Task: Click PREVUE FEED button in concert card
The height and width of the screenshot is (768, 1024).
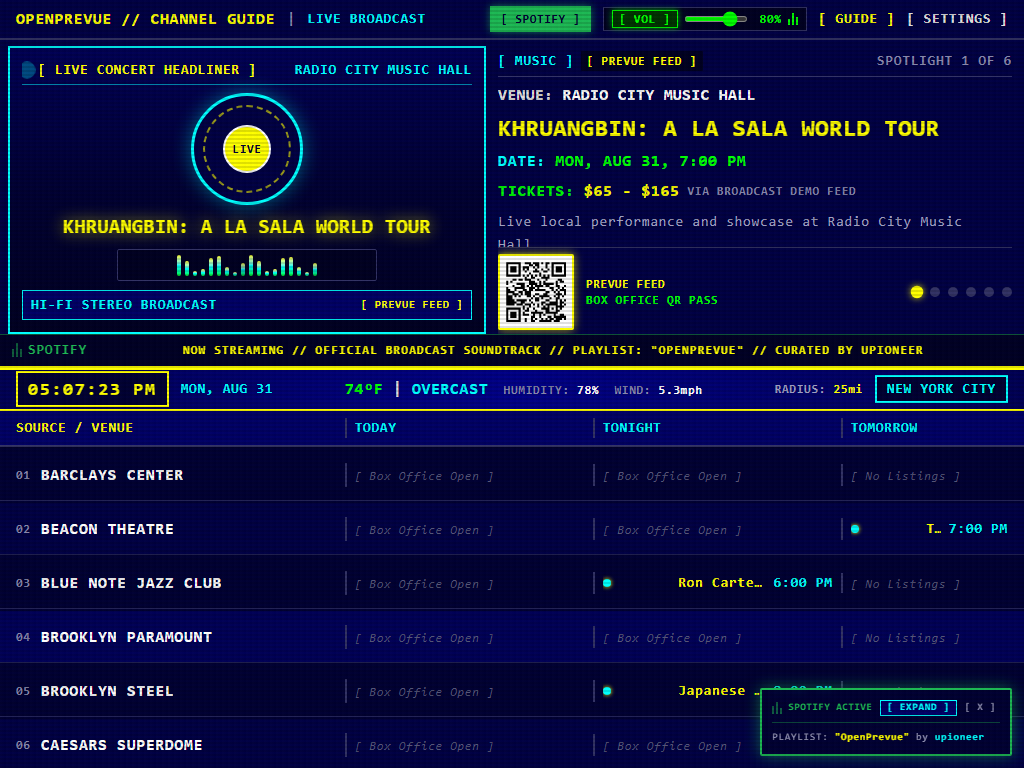Action: pos(412,305)
